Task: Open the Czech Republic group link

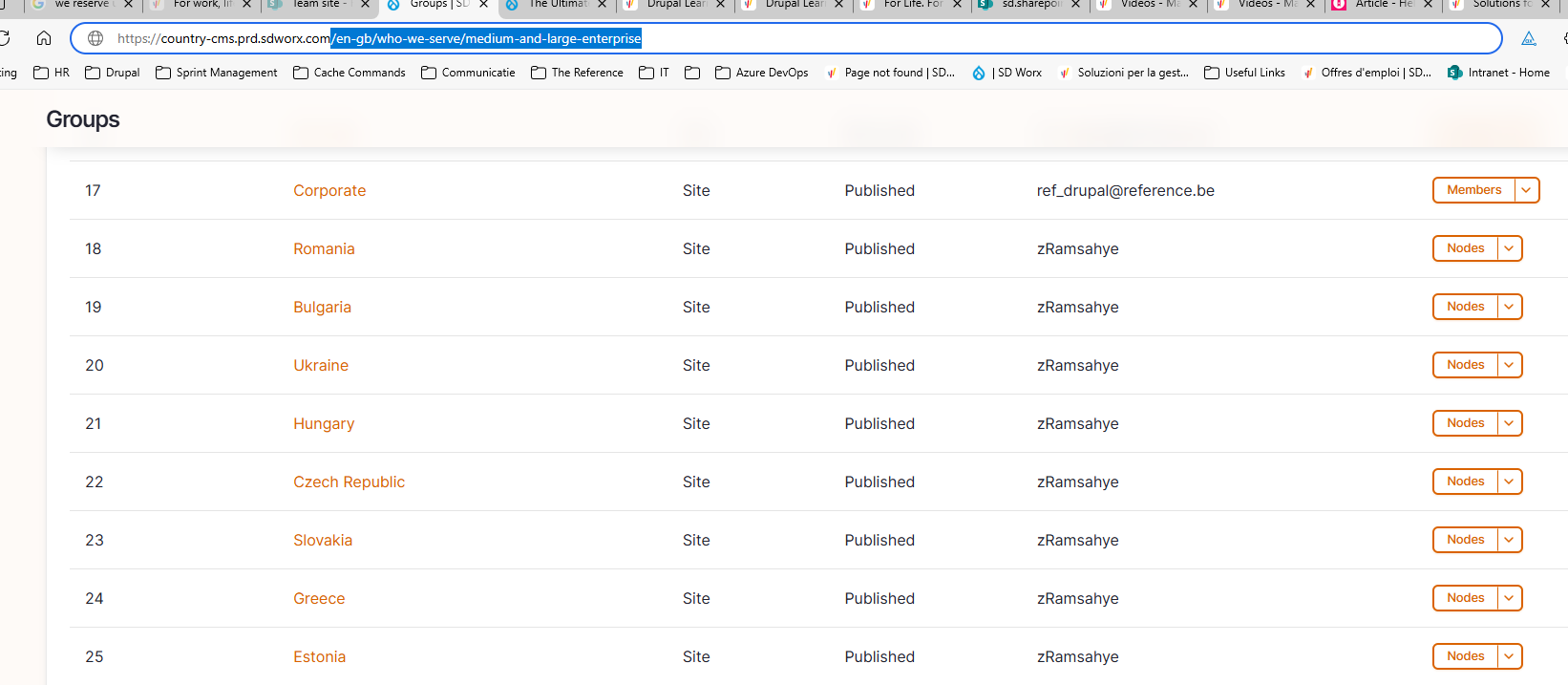Action: (x=349, y=482)
